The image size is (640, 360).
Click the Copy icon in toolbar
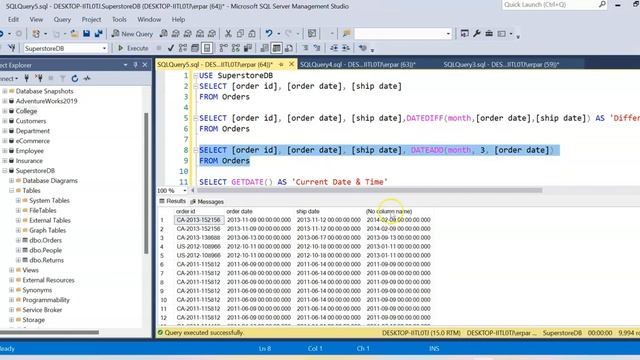pos(240,34)
